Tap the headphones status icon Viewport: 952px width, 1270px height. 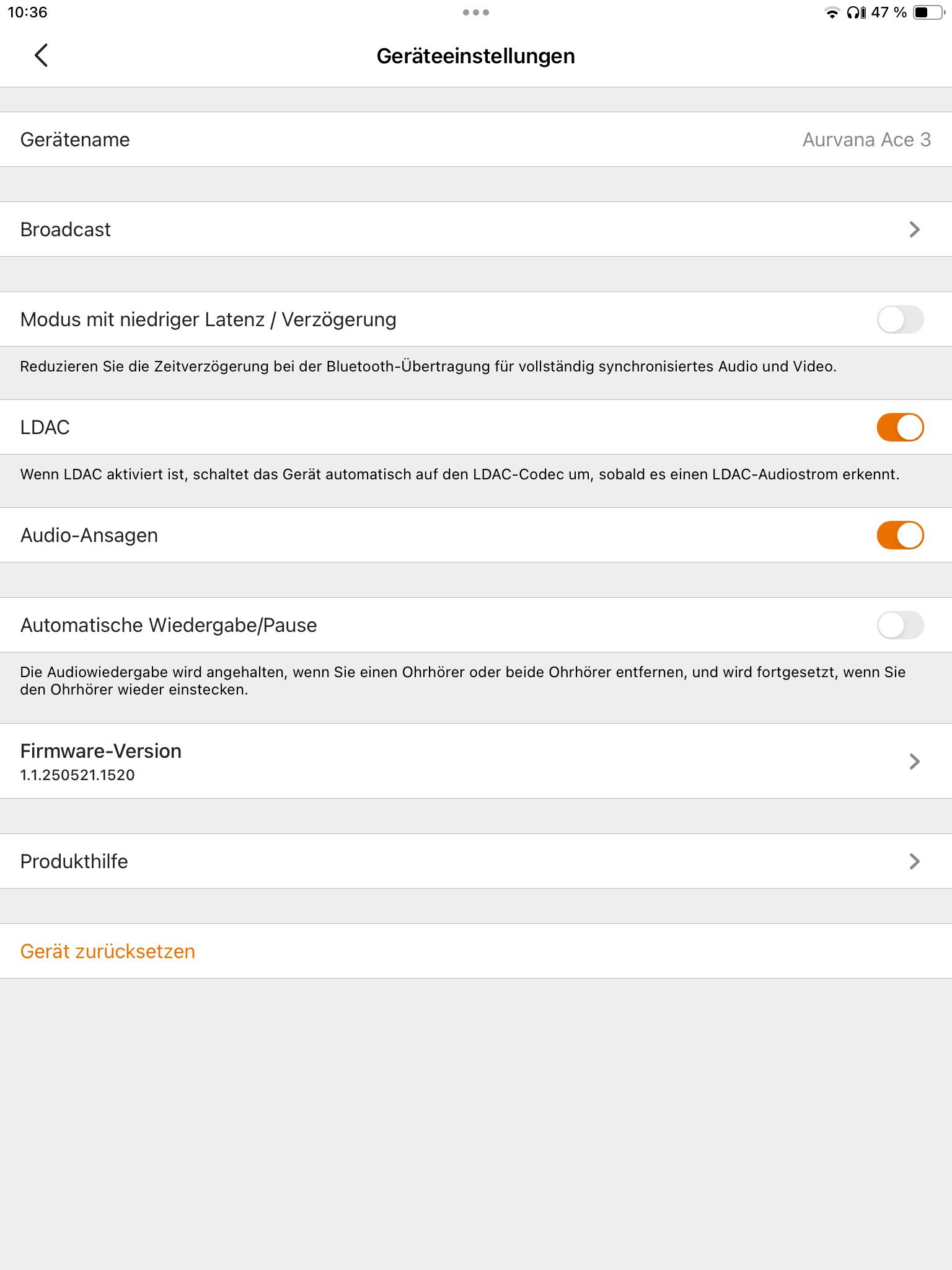856,13
